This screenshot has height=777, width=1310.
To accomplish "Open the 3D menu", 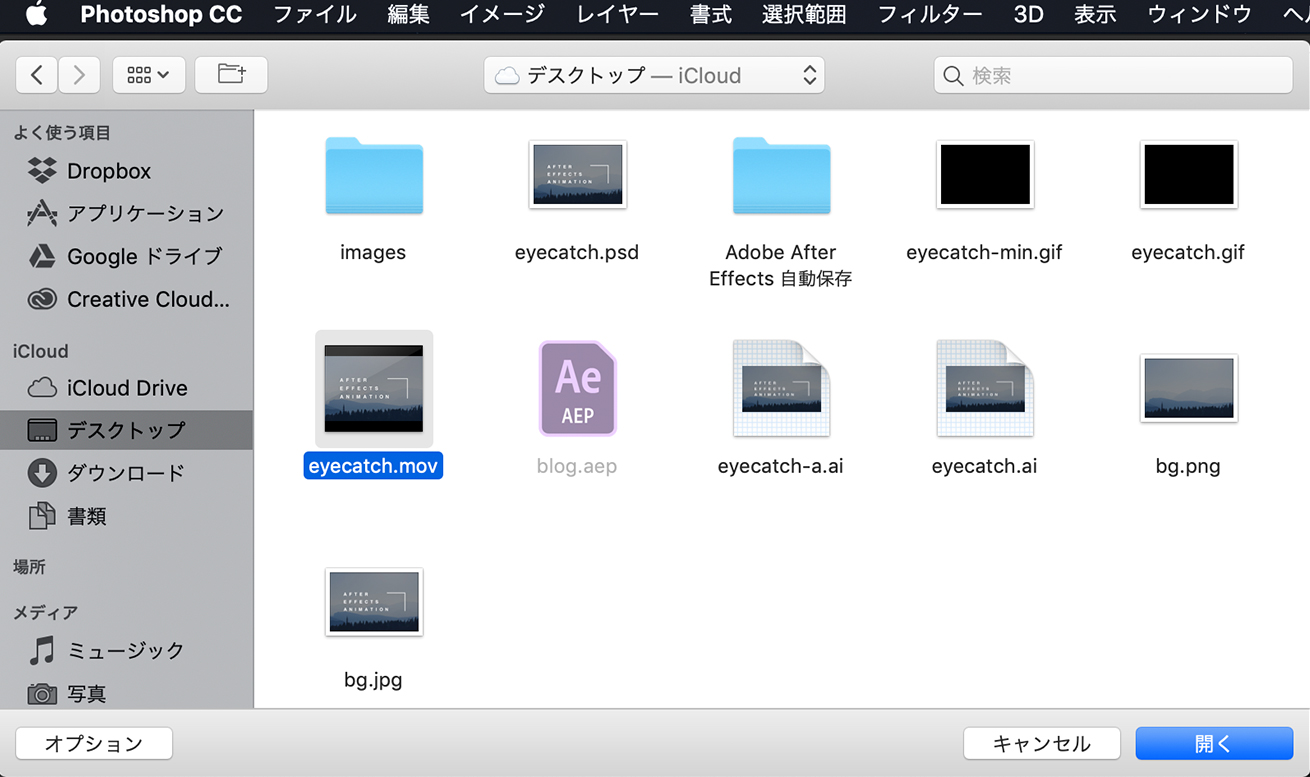I will pos(1028,14).
